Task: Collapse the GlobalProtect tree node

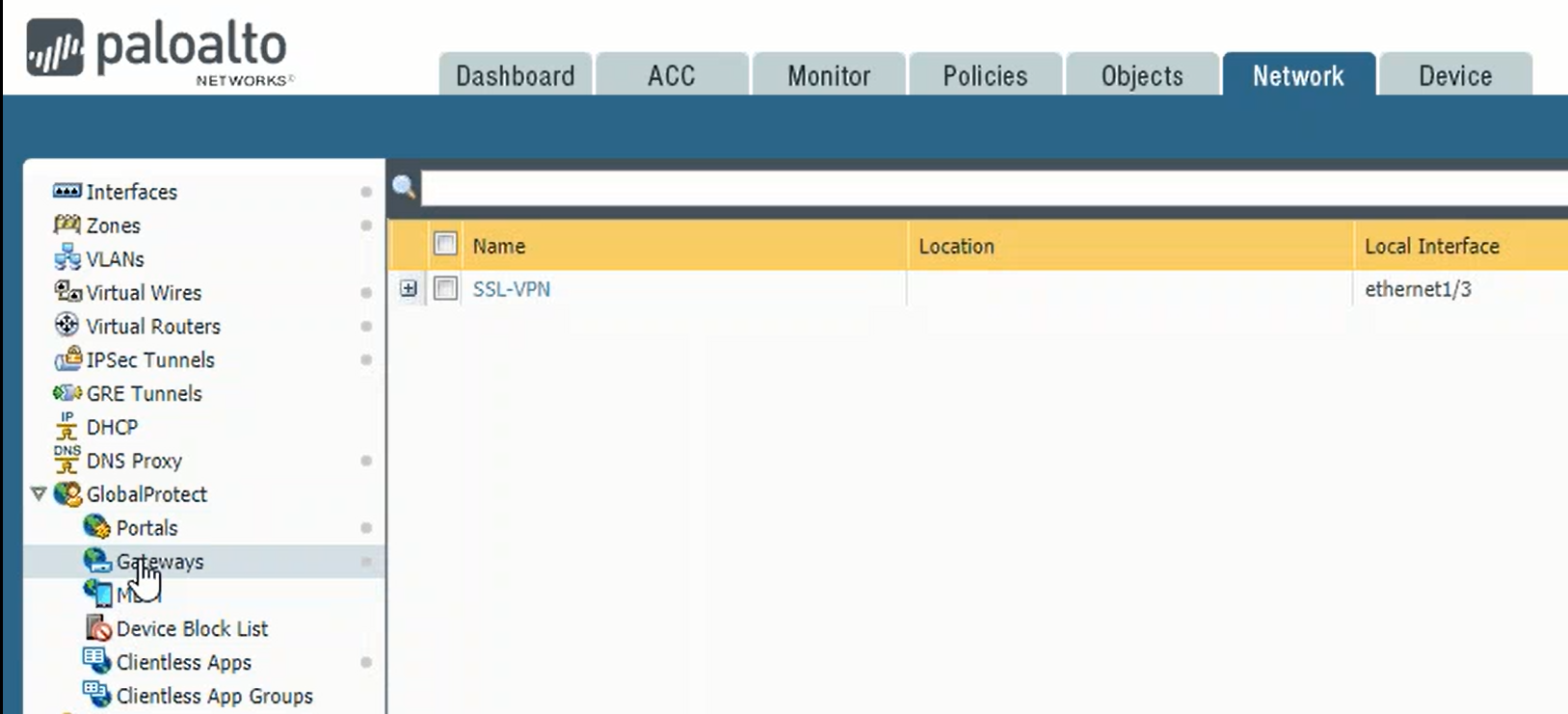Action: (x=39, y=493)
